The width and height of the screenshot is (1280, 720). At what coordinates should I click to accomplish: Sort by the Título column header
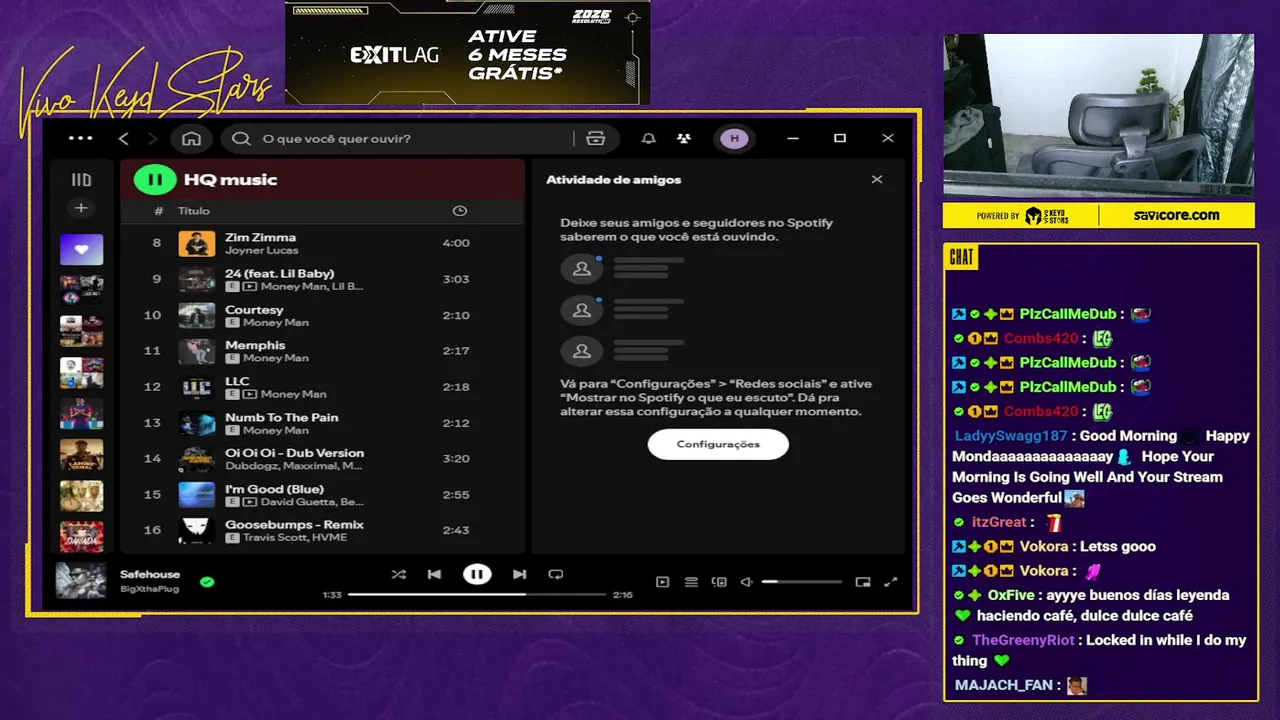click(x=194, y=211)
